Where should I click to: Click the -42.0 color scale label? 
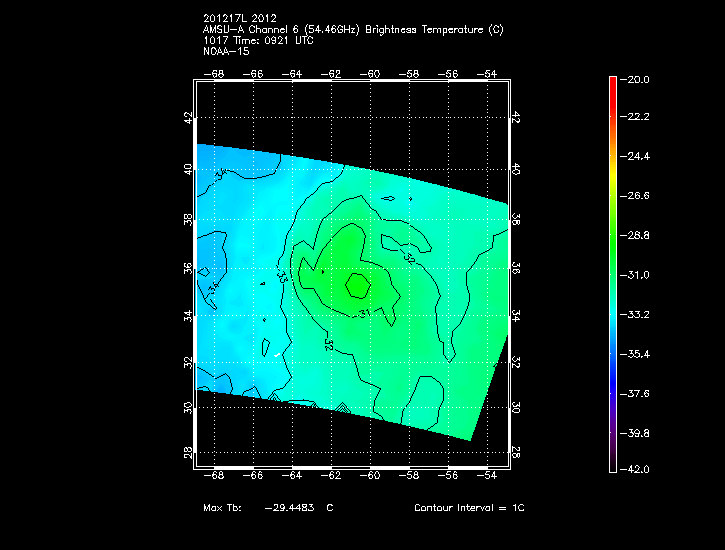(x=660, y=469)
